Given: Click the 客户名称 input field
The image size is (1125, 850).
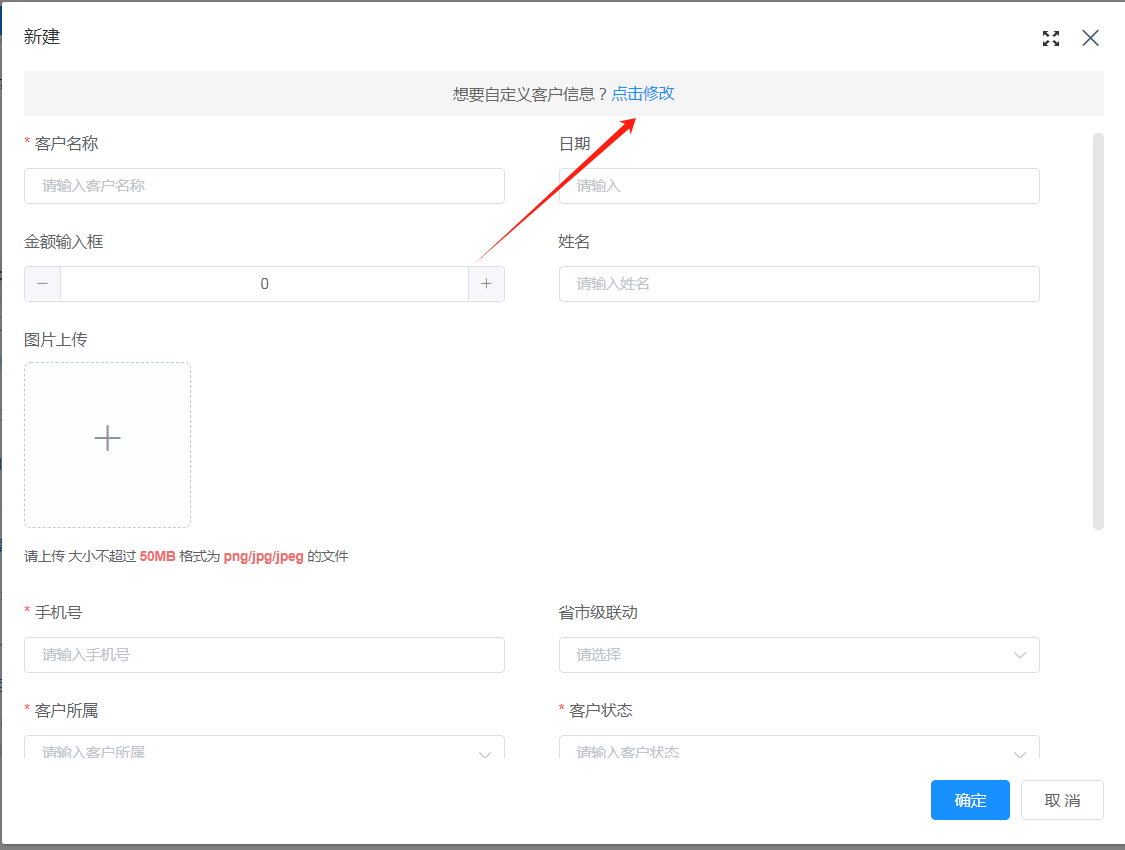Looking at the screenshot, I should (264, 186).
